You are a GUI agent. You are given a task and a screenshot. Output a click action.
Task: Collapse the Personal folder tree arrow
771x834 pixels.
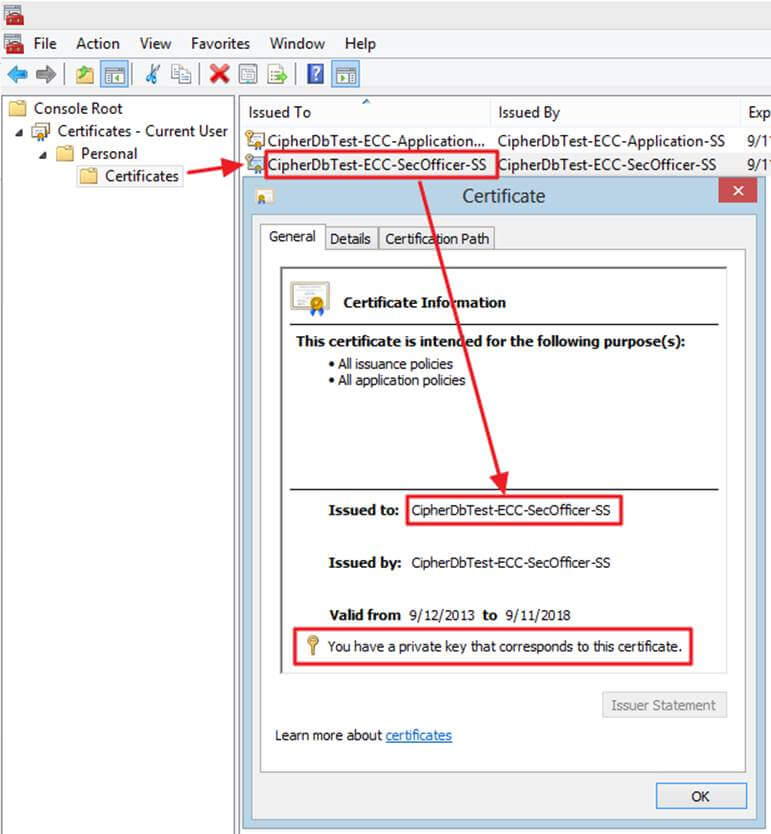43,154
